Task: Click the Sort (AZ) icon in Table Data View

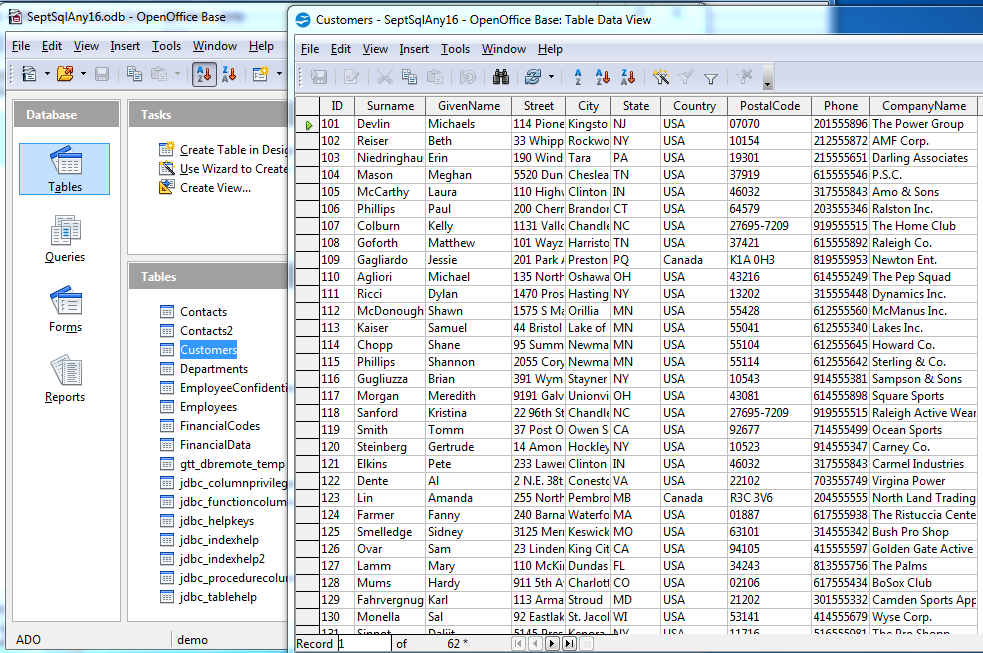Action: (578, 77)
